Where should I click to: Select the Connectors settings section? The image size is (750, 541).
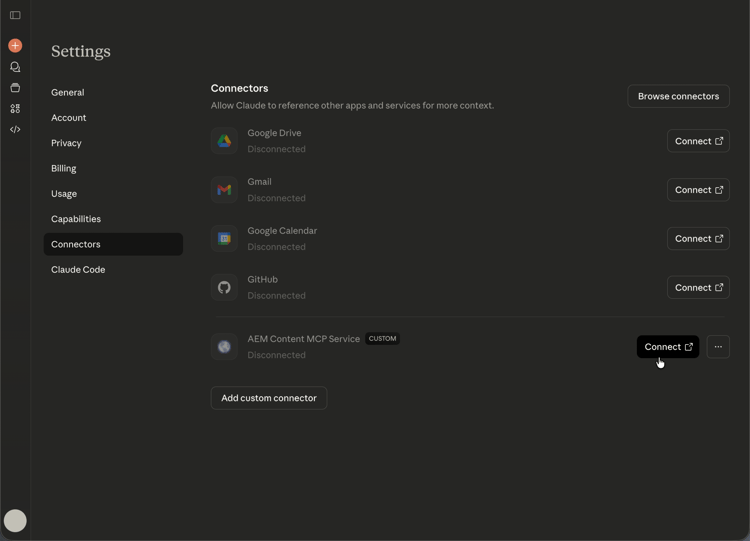[x=113, y=244]
